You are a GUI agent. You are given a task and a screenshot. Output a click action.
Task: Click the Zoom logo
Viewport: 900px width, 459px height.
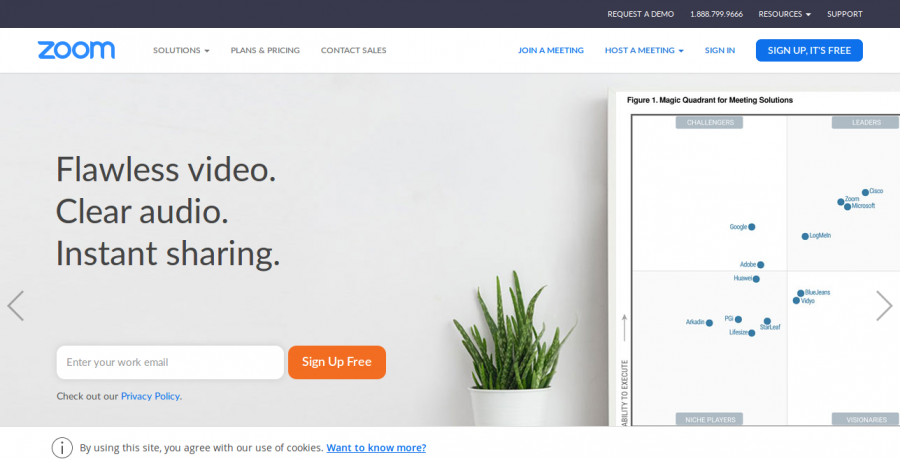tap(76, 50)
